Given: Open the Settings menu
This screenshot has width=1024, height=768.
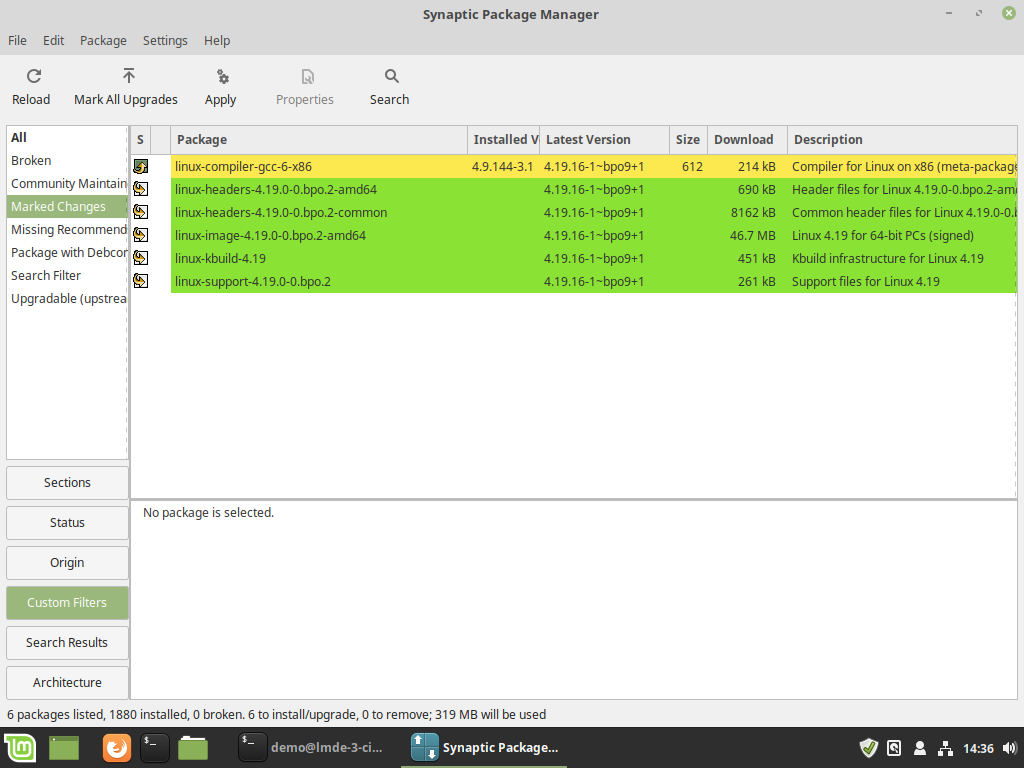Looking at the screenshot, I should click(x=165, y=40).
